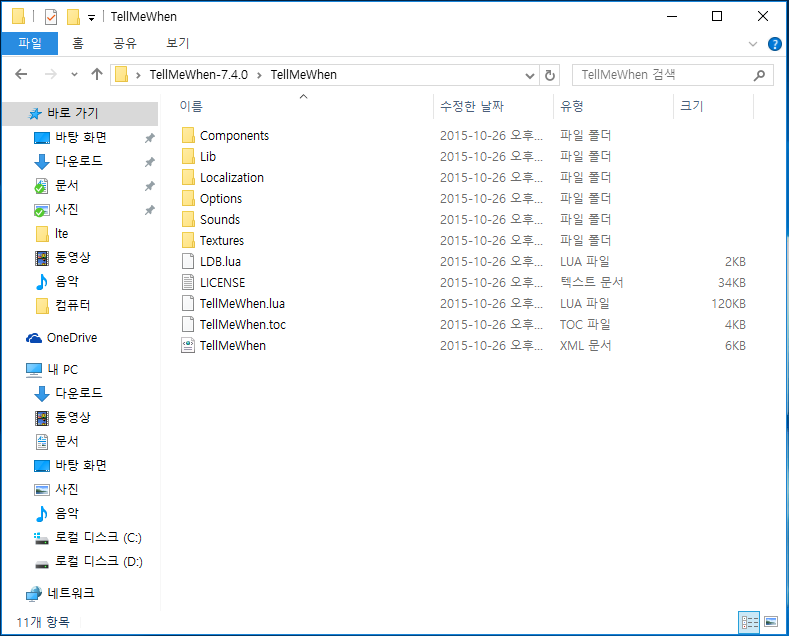Viewport: 789px width, 636px height.
Task: Open pinned 다운로드 under quick access
Action: click(x=78, y=161)
